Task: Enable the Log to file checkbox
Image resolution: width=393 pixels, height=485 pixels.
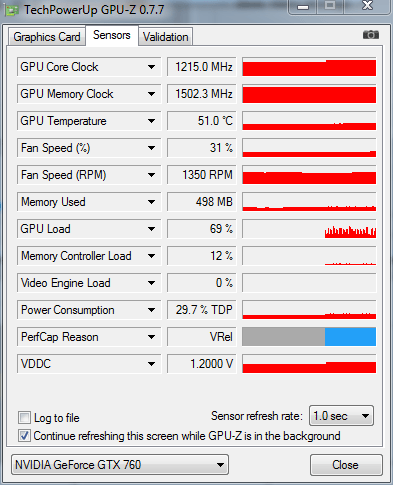Action: coord(24,417)
